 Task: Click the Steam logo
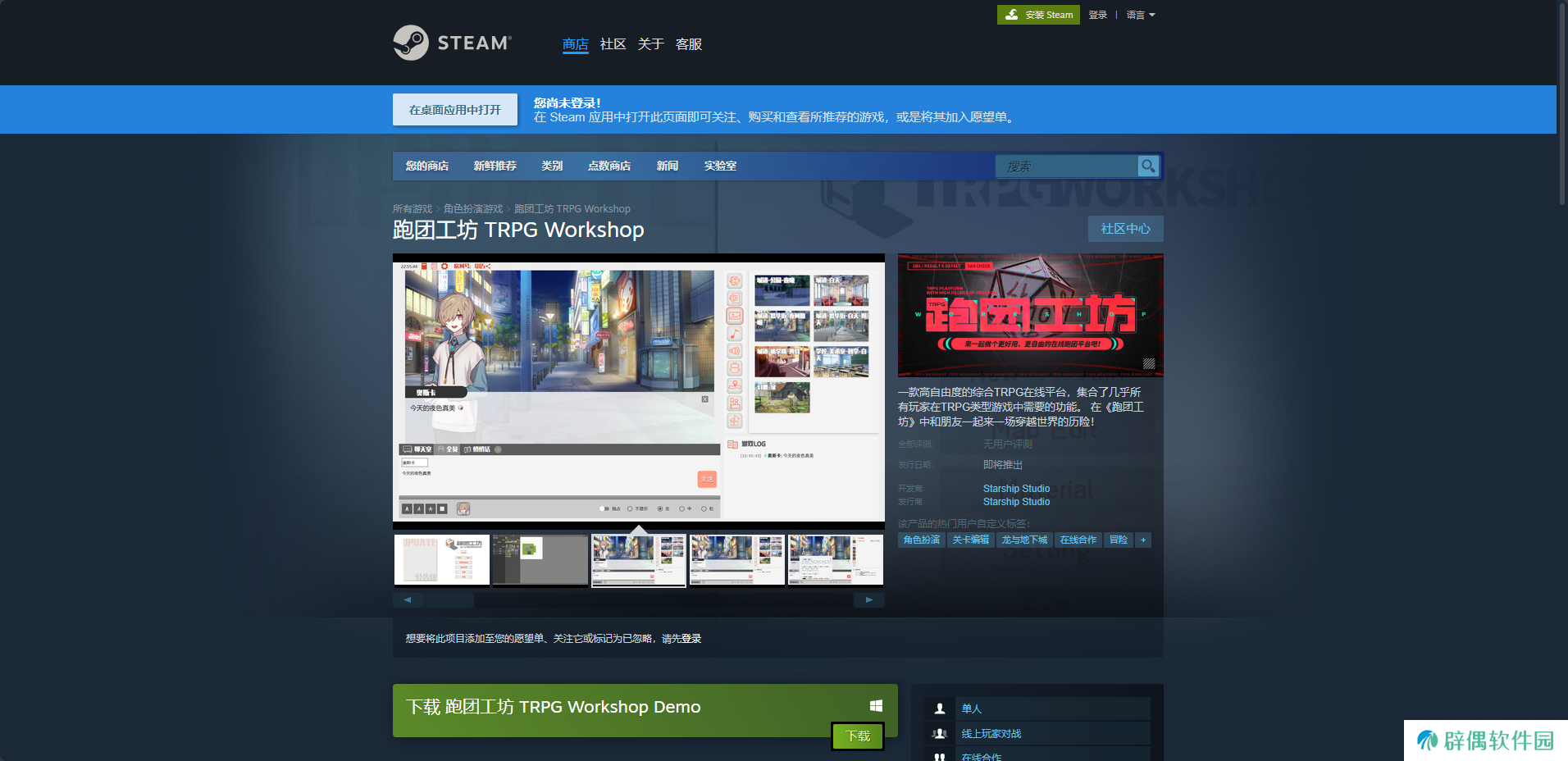pos(452,43)
